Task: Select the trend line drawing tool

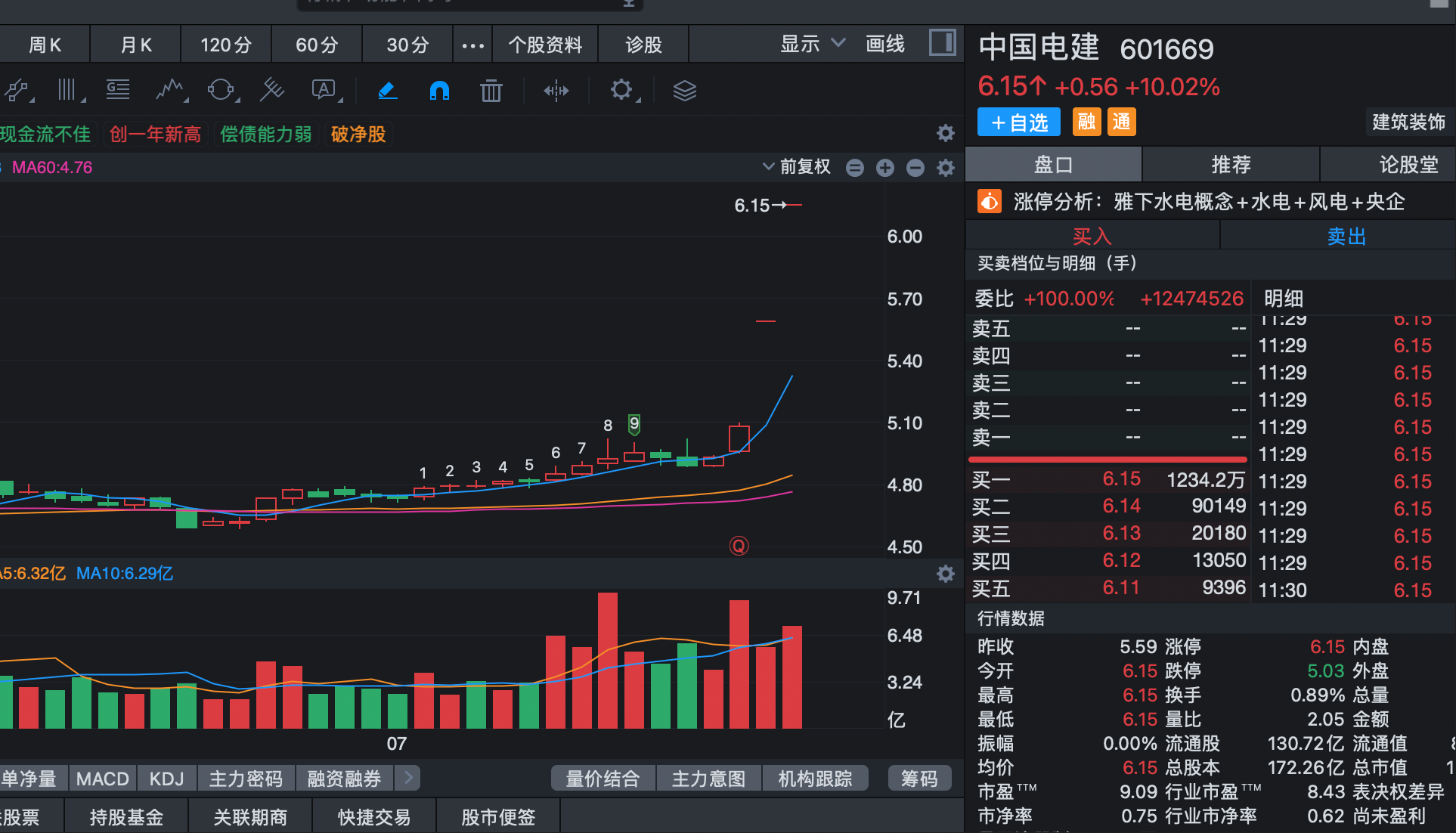Action: coord(17,91)
